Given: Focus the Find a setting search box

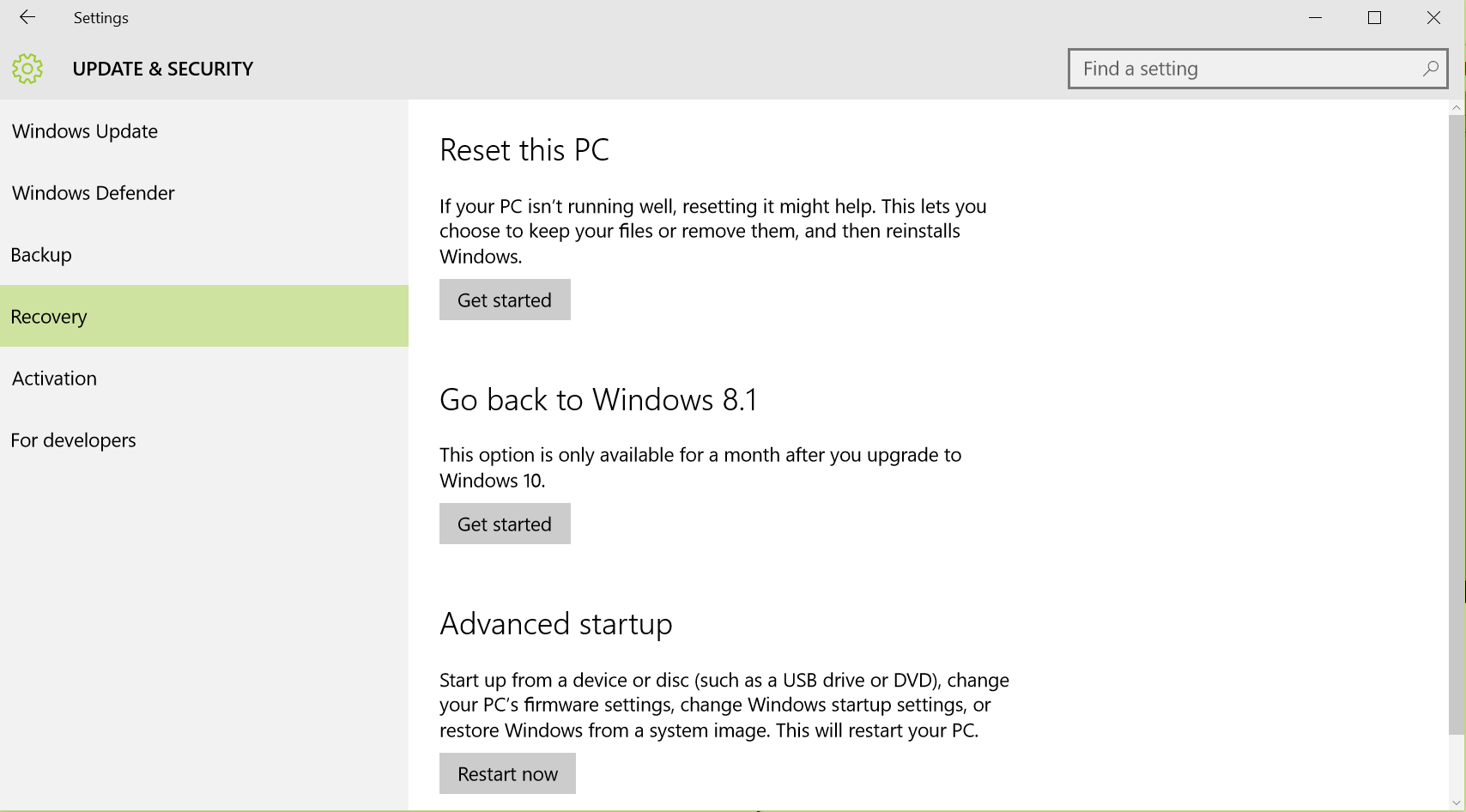Looking at the screenshot, I should click(x=1257, y=69).
